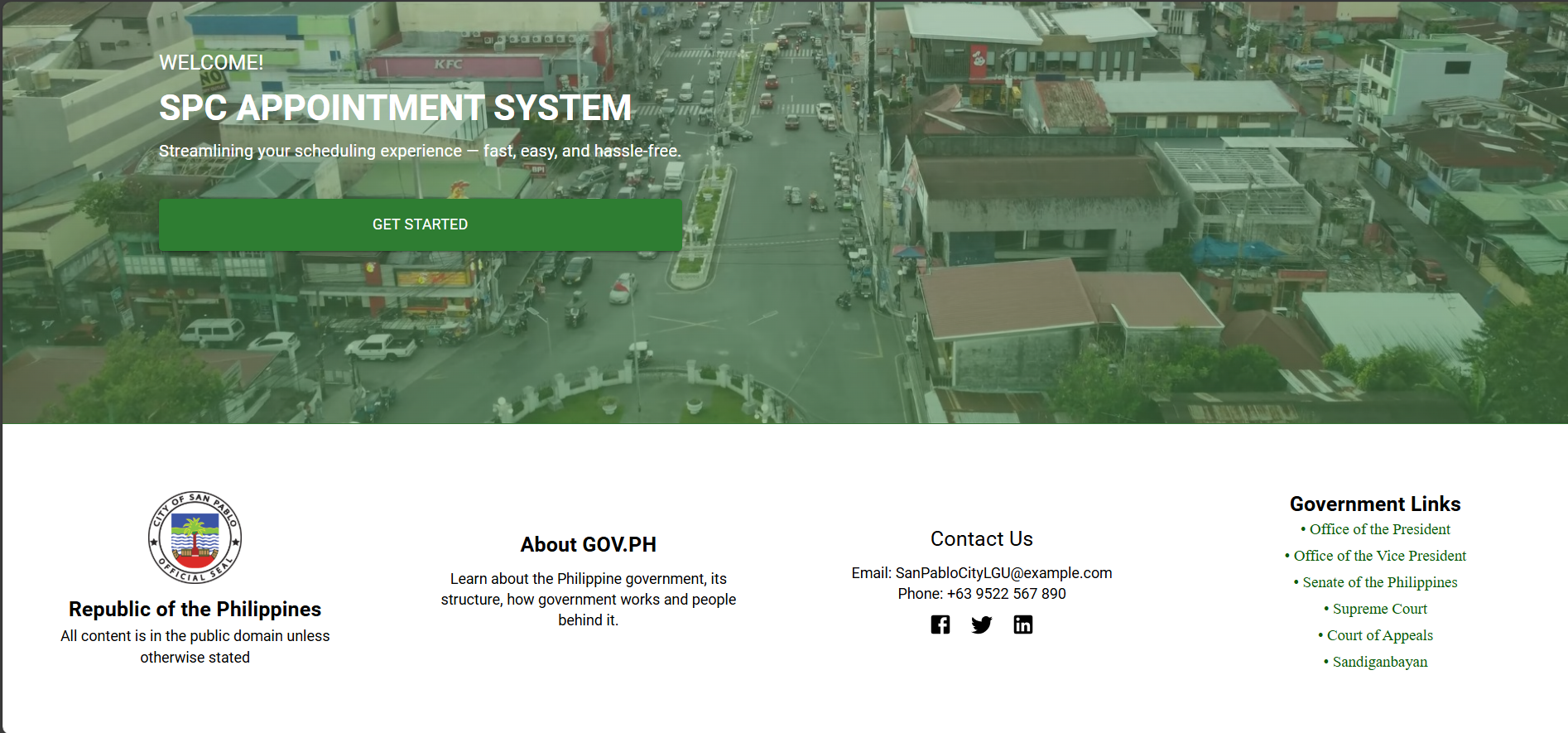Click the Streamlining your scheduling experience tagline

(x=420, y=151)
